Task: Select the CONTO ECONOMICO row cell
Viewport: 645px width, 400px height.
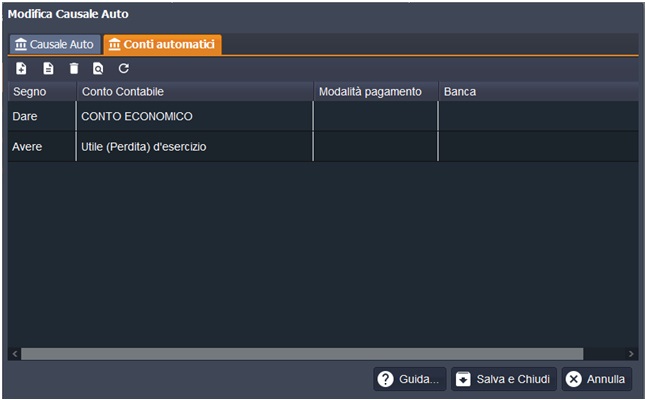Action: 195,117
